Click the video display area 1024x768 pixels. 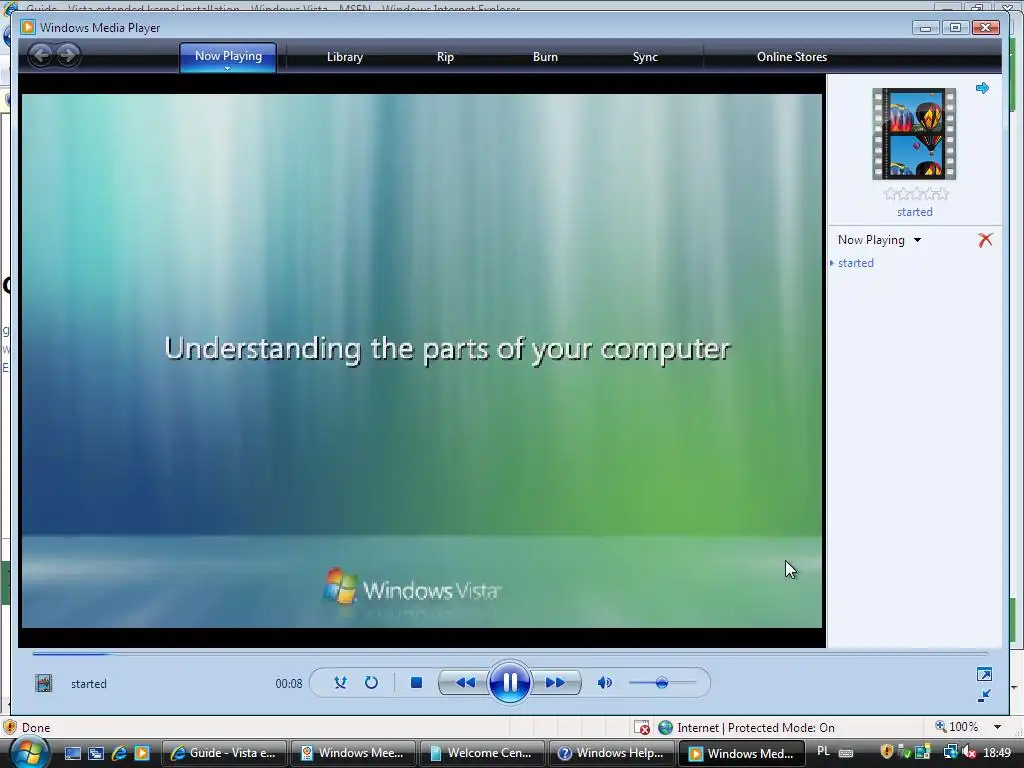tap(422, 360)
